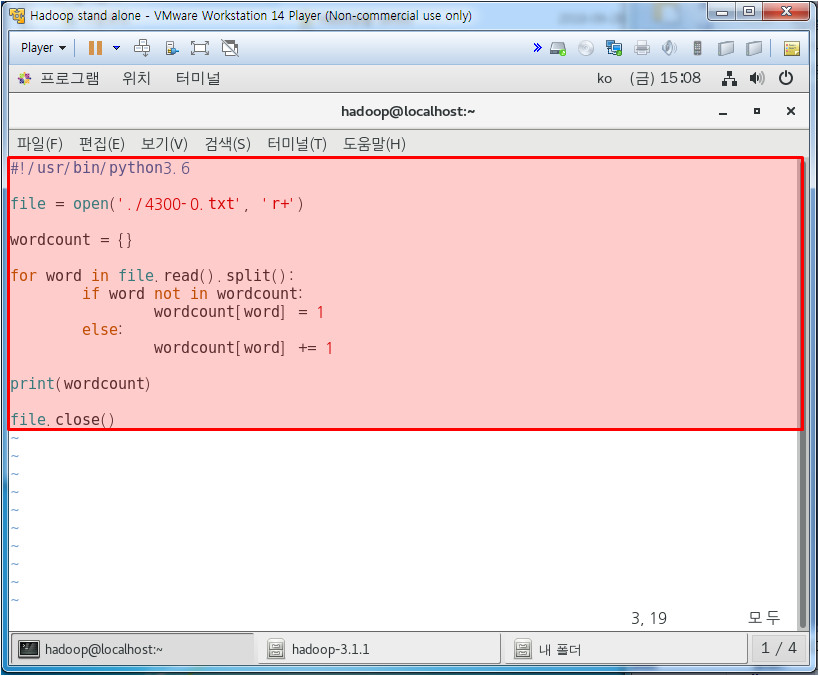This screenshot has height=676, width=819.
Task: Enter full screen mode
Action: click(200, 48)
